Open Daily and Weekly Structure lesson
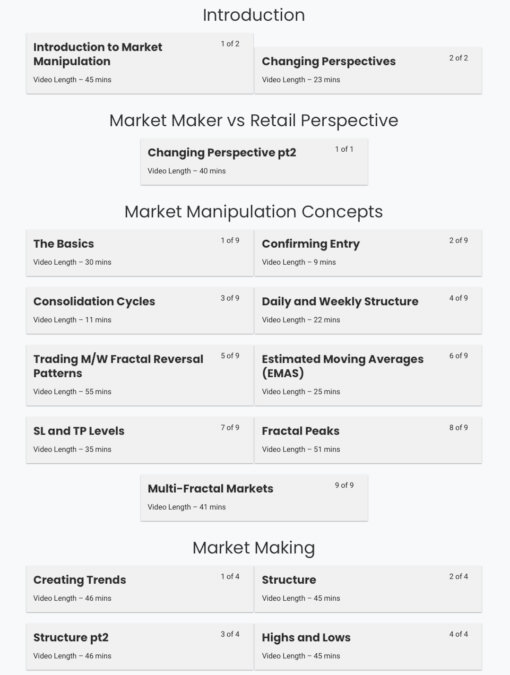510x675 pixels. coord(368,310)
